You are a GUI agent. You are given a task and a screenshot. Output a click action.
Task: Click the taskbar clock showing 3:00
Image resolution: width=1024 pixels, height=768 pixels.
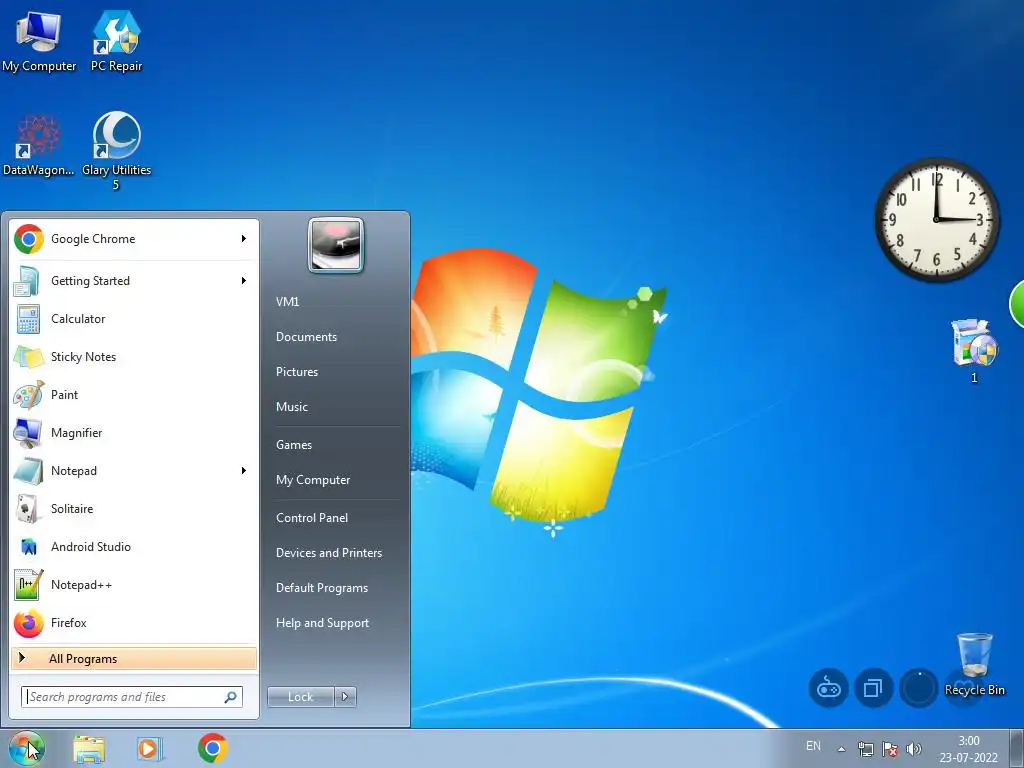[x=968, y=749]
